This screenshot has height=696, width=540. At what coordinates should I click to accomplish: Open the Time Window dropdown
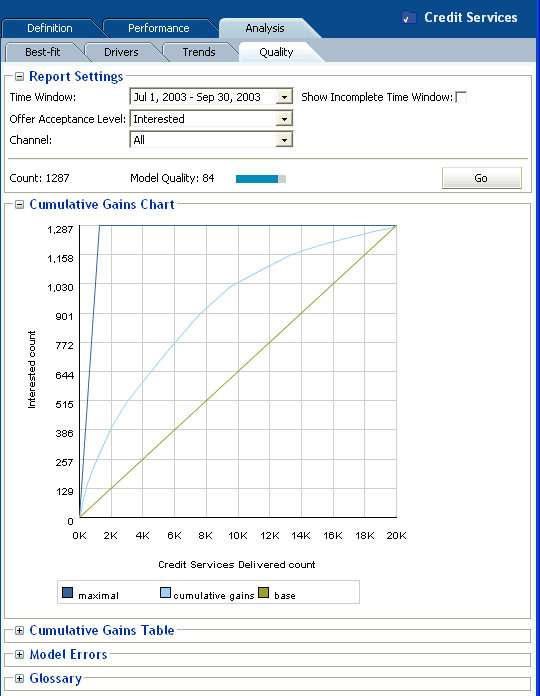pyautogui.click(x=284, y=97)
